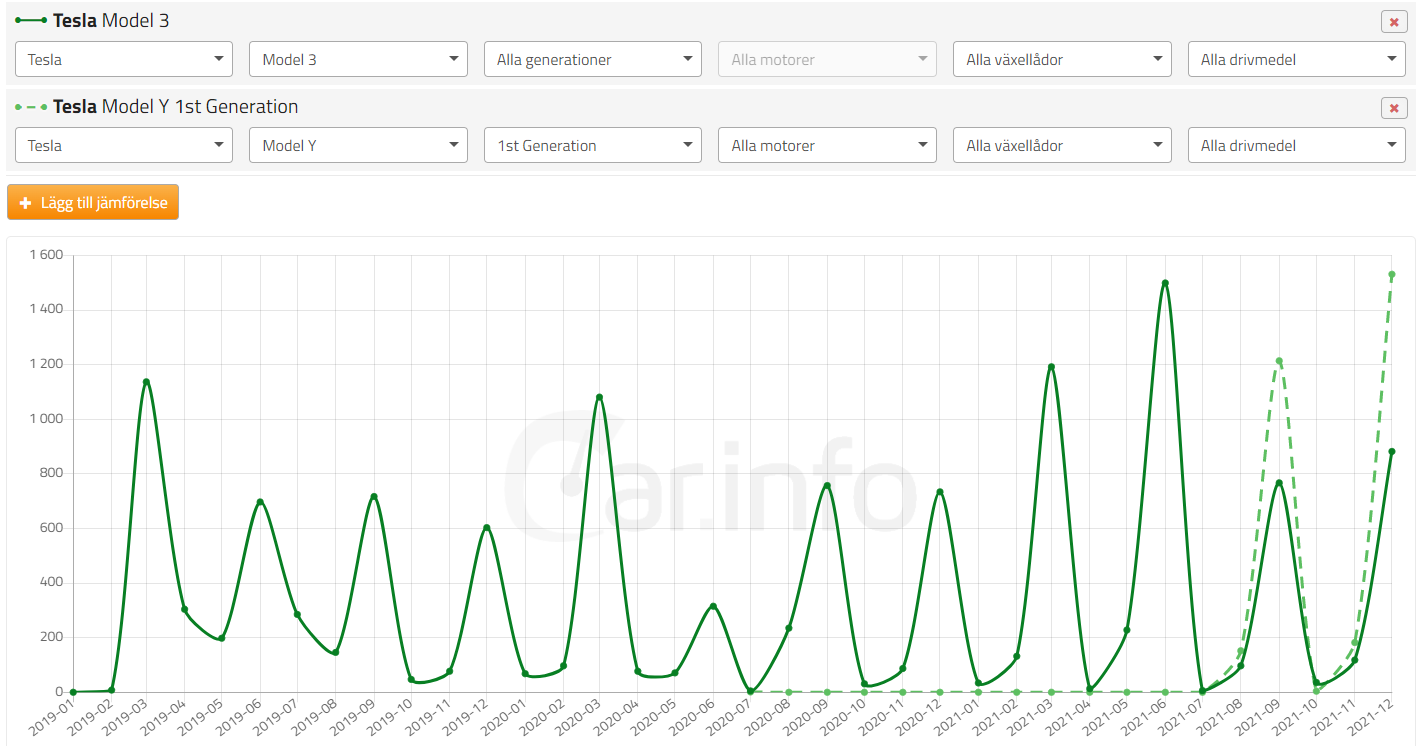Click the 1 600 y-axis label
Viewport: 1419px width, 746px height.
pyautogui.click(x=45, y=255)
